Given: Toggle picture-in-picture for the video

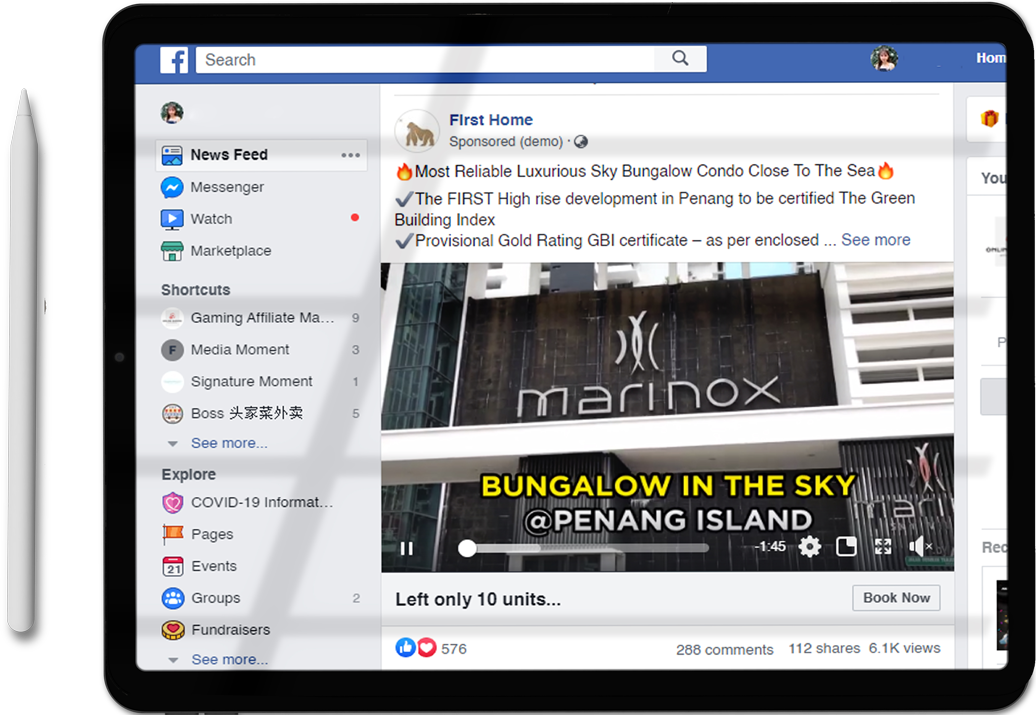Looking at the screenshot, I should click(x=846, y=546).
